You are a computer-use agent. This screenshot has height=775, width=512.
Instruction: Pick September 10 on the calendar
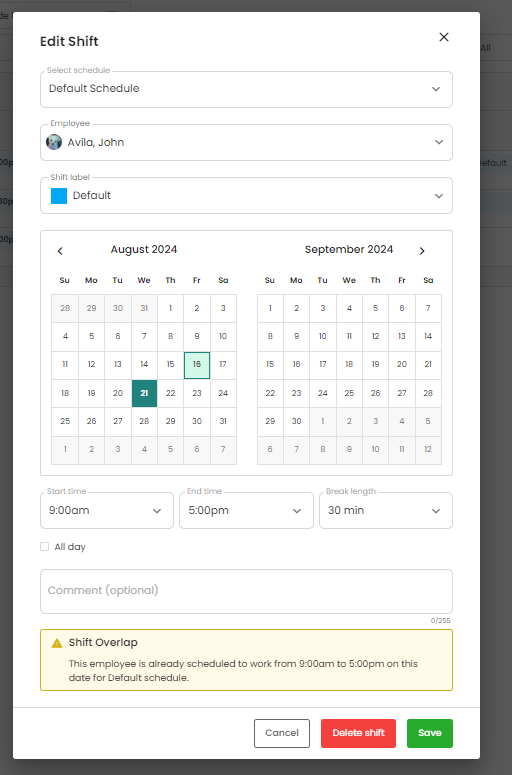(323, 337)
